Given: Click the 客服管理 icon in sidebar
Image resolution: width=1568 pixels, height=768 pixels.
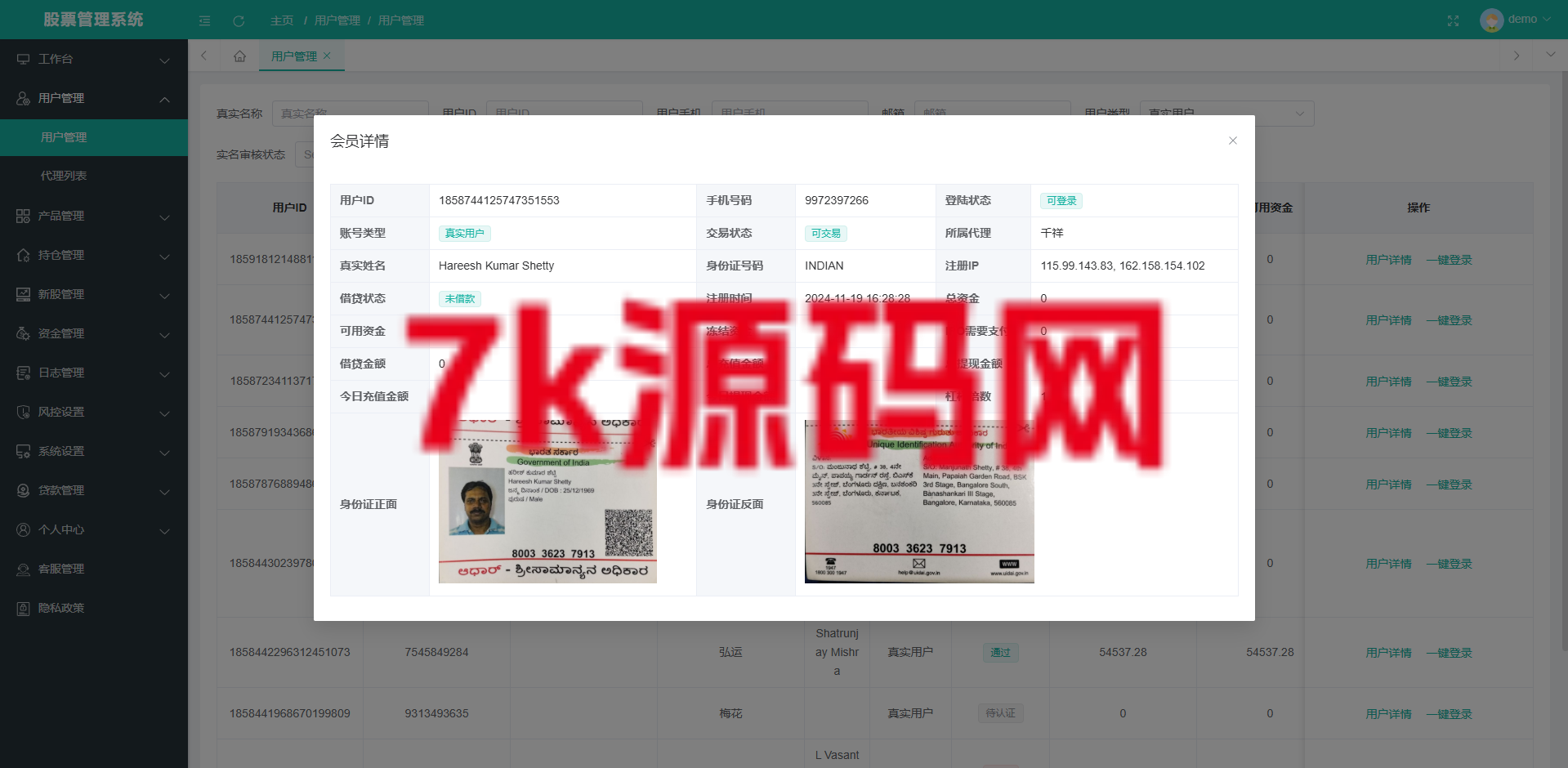Looking at the screenshot, I should (x=23, y=569).
